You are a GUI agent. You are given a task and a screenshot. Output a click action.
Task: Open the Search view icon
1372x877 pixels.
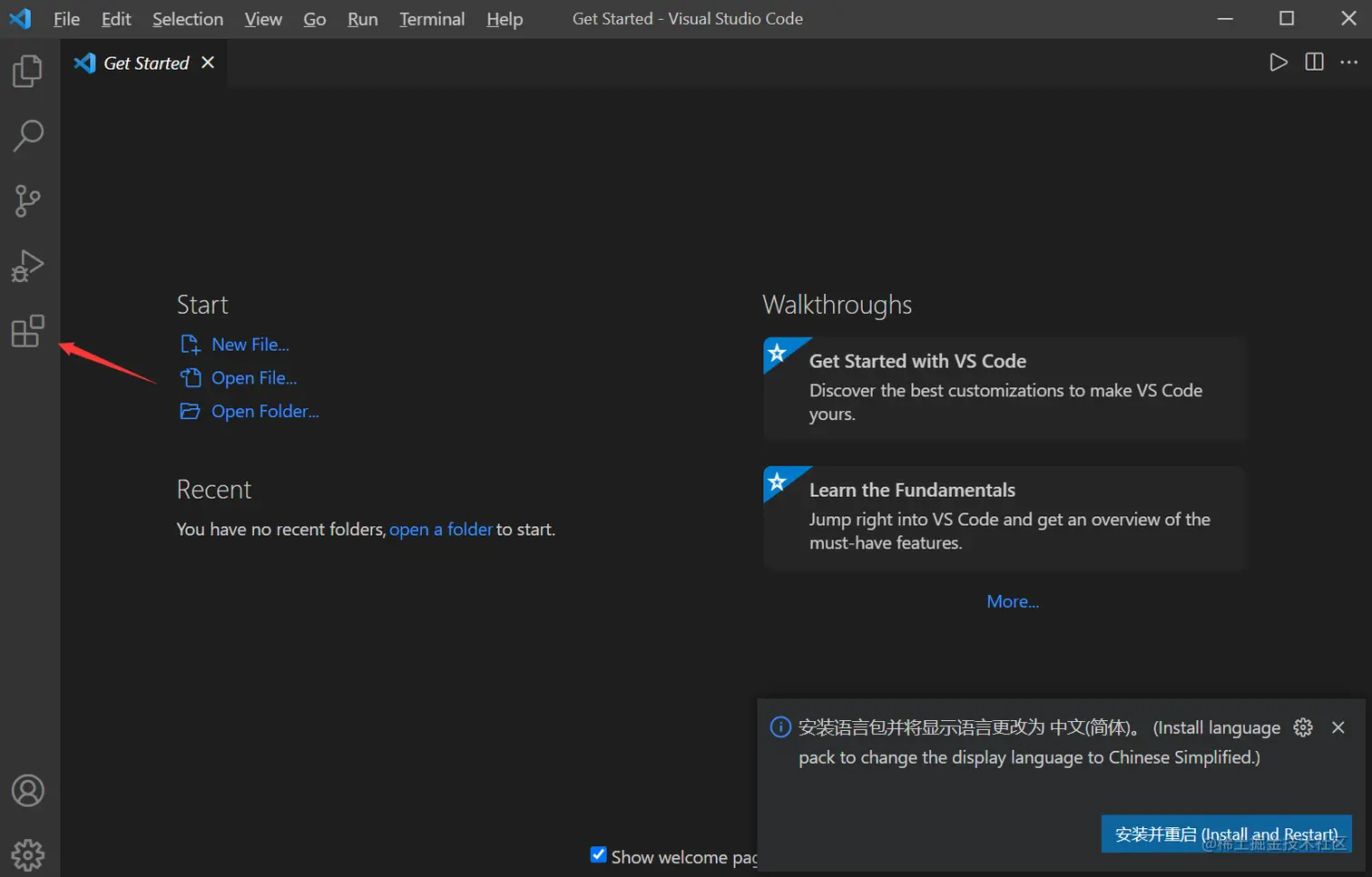click(x=28, y=136)
